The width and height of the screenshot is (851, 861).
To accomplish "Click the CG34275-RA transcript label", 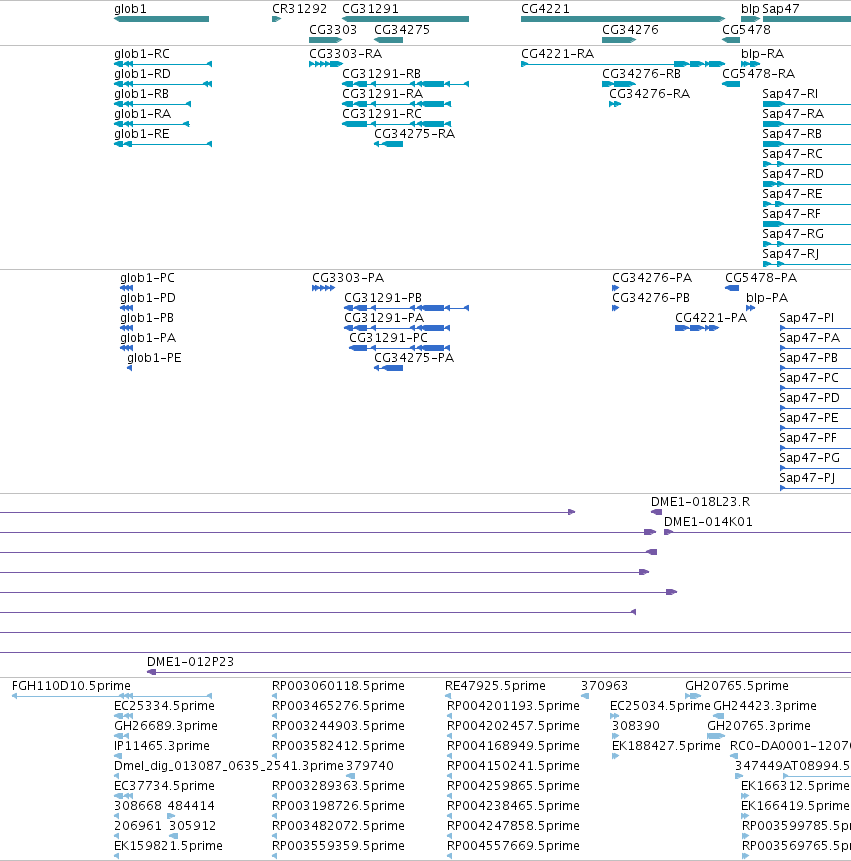I will coord(415,134).
